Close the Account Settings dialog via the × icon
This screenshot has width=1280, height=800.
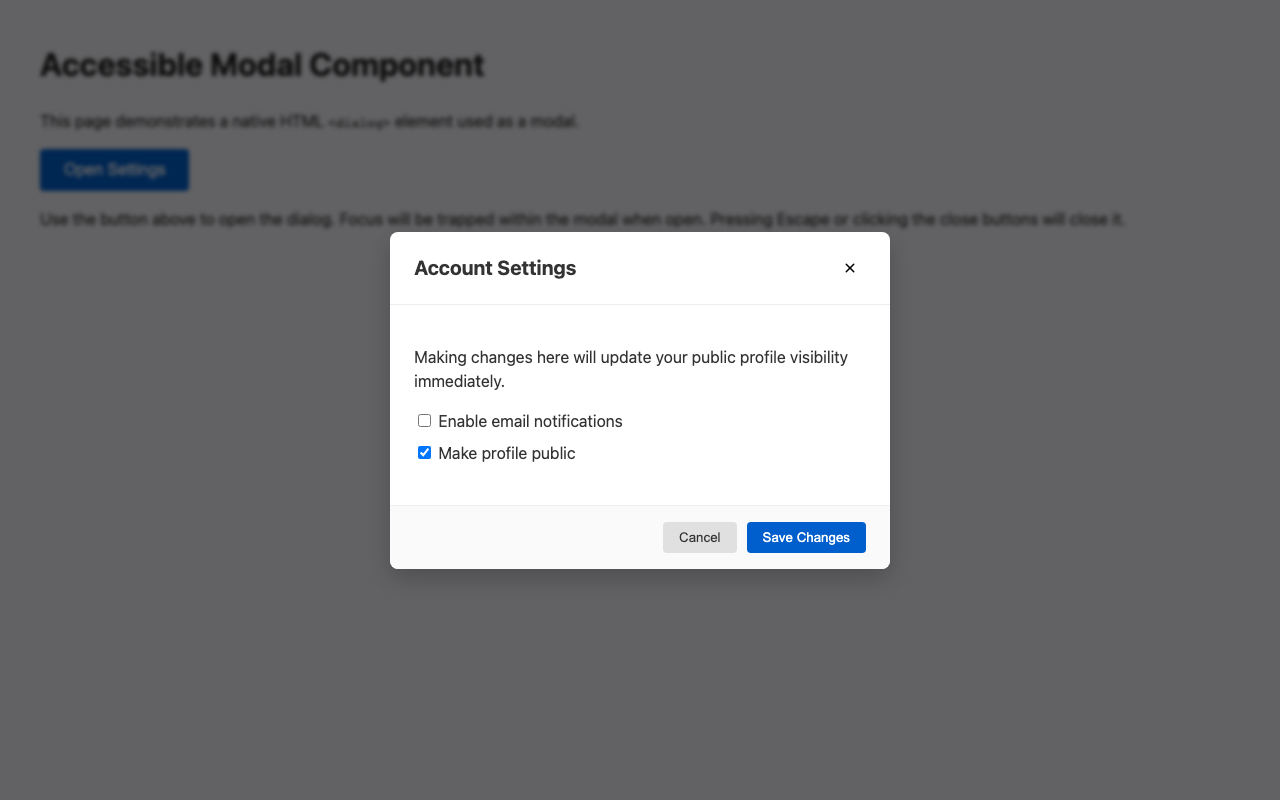tap(849, 268)
